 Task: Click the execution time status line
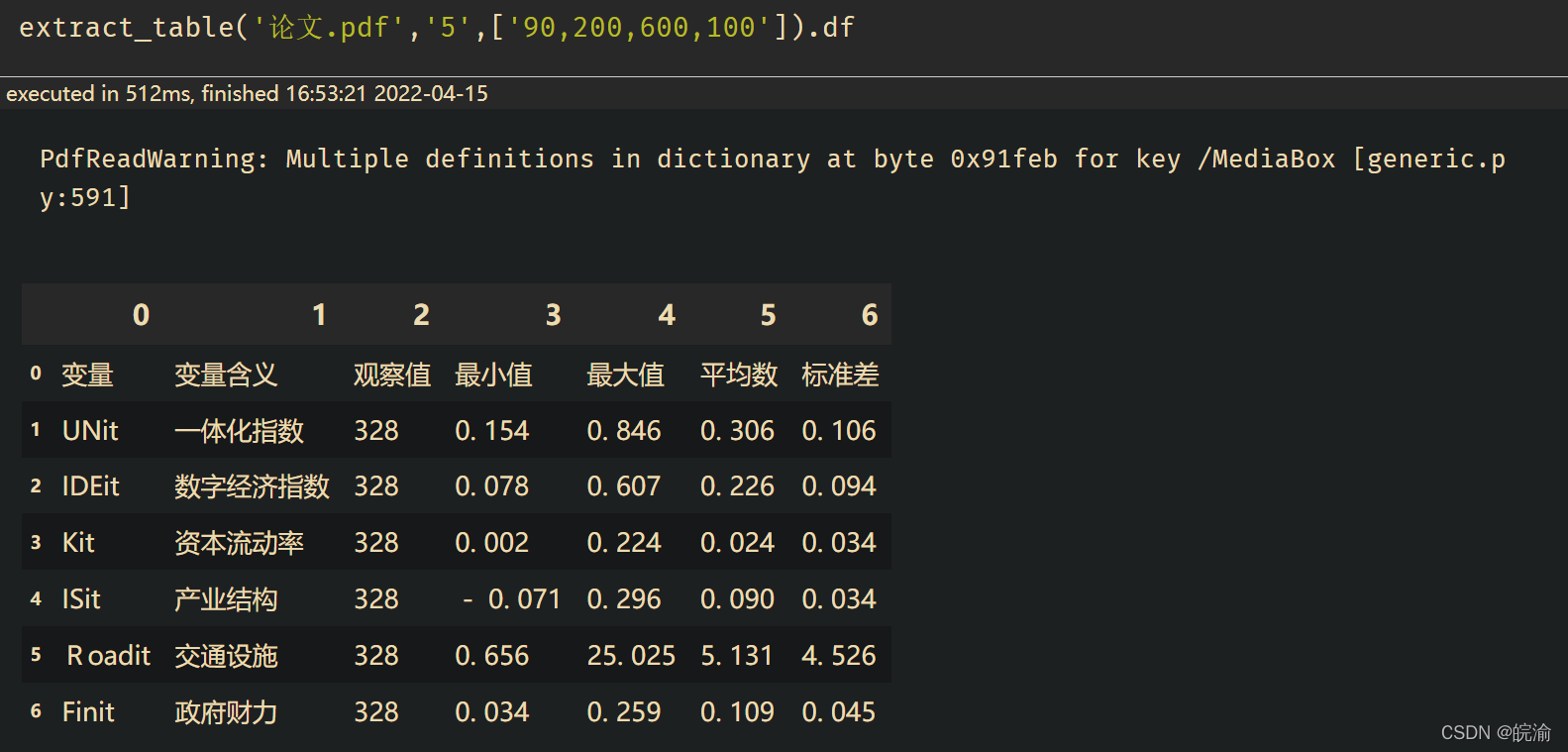tap(248, 93)
